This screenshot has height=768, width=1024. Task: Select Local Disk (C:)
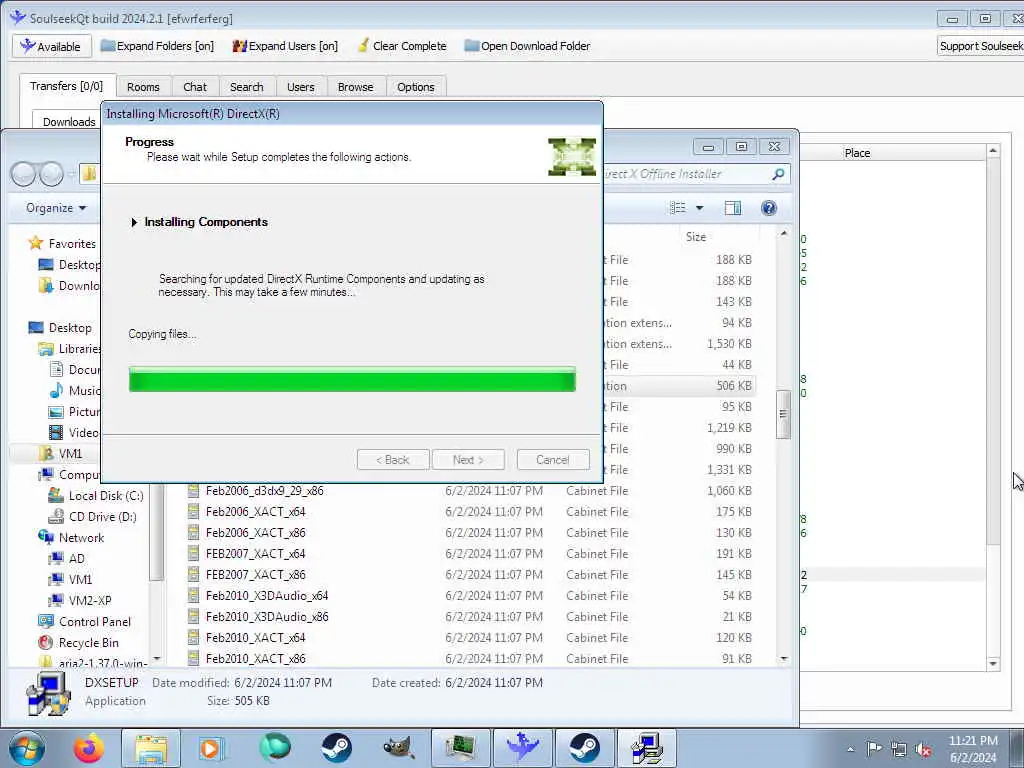(x=96, y=496)
